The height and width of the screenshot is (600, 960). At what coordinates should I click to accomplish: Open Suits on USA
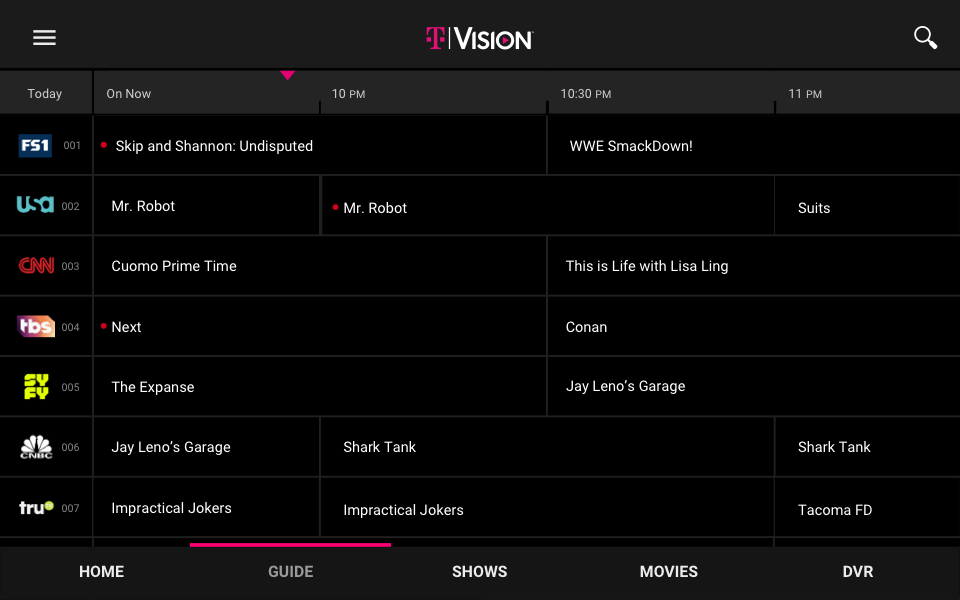coord(868,206)
